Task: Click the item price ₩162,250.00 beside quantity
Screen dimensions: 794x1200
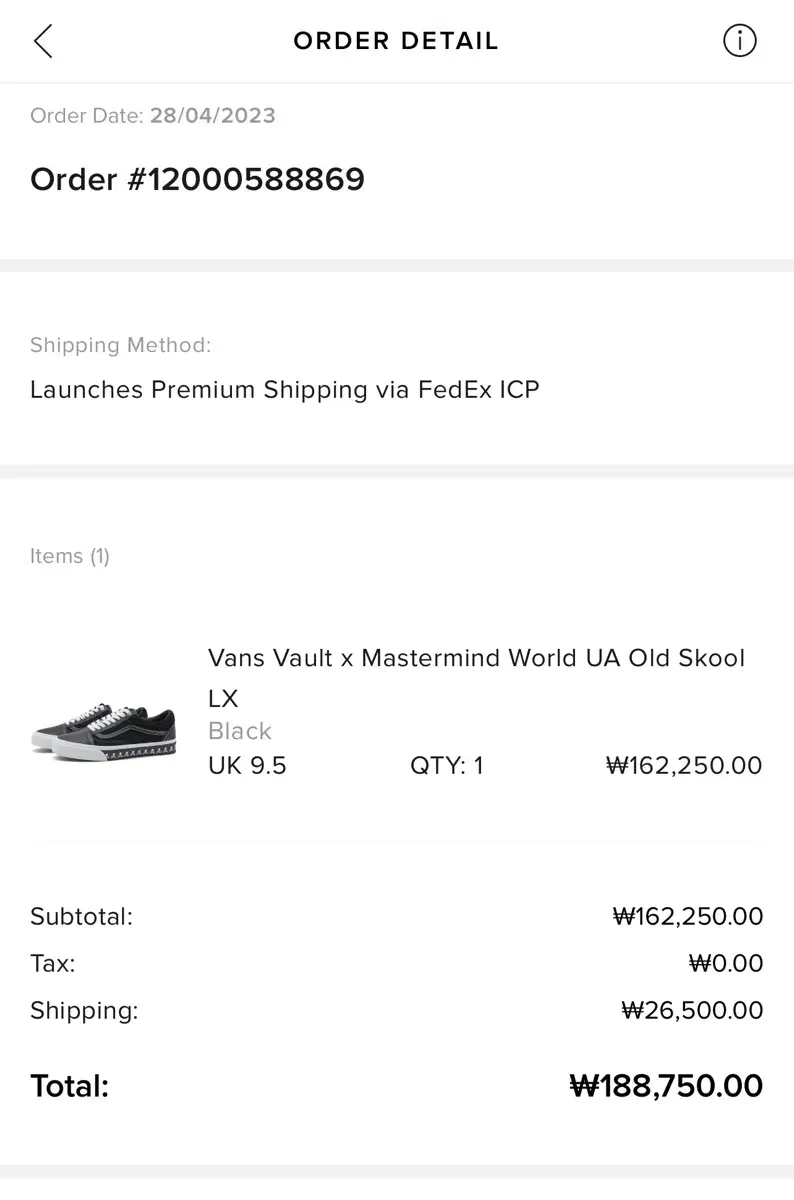Action: pos(684,766)
